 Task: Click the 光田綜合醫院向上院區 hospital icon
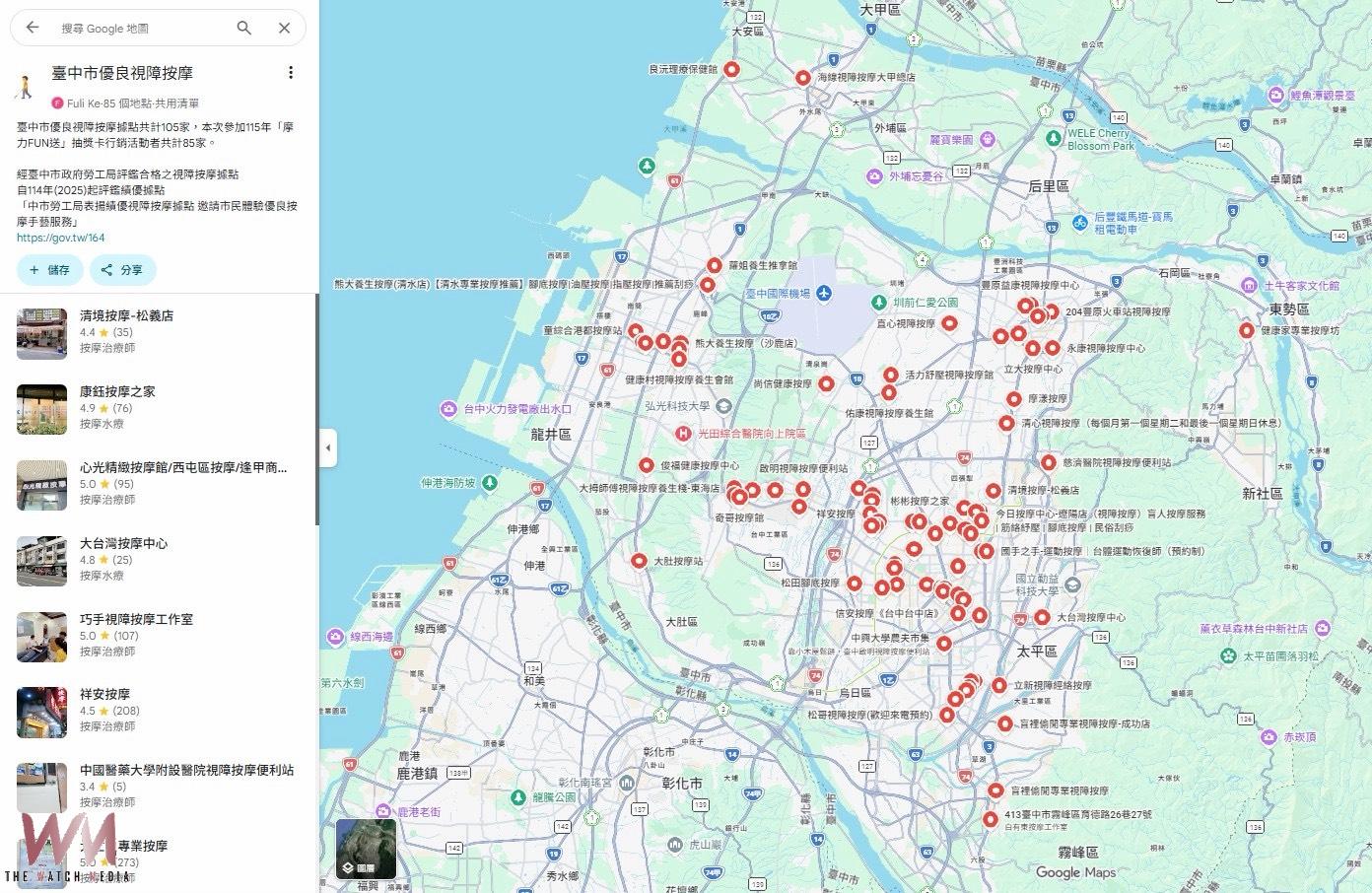682,433
